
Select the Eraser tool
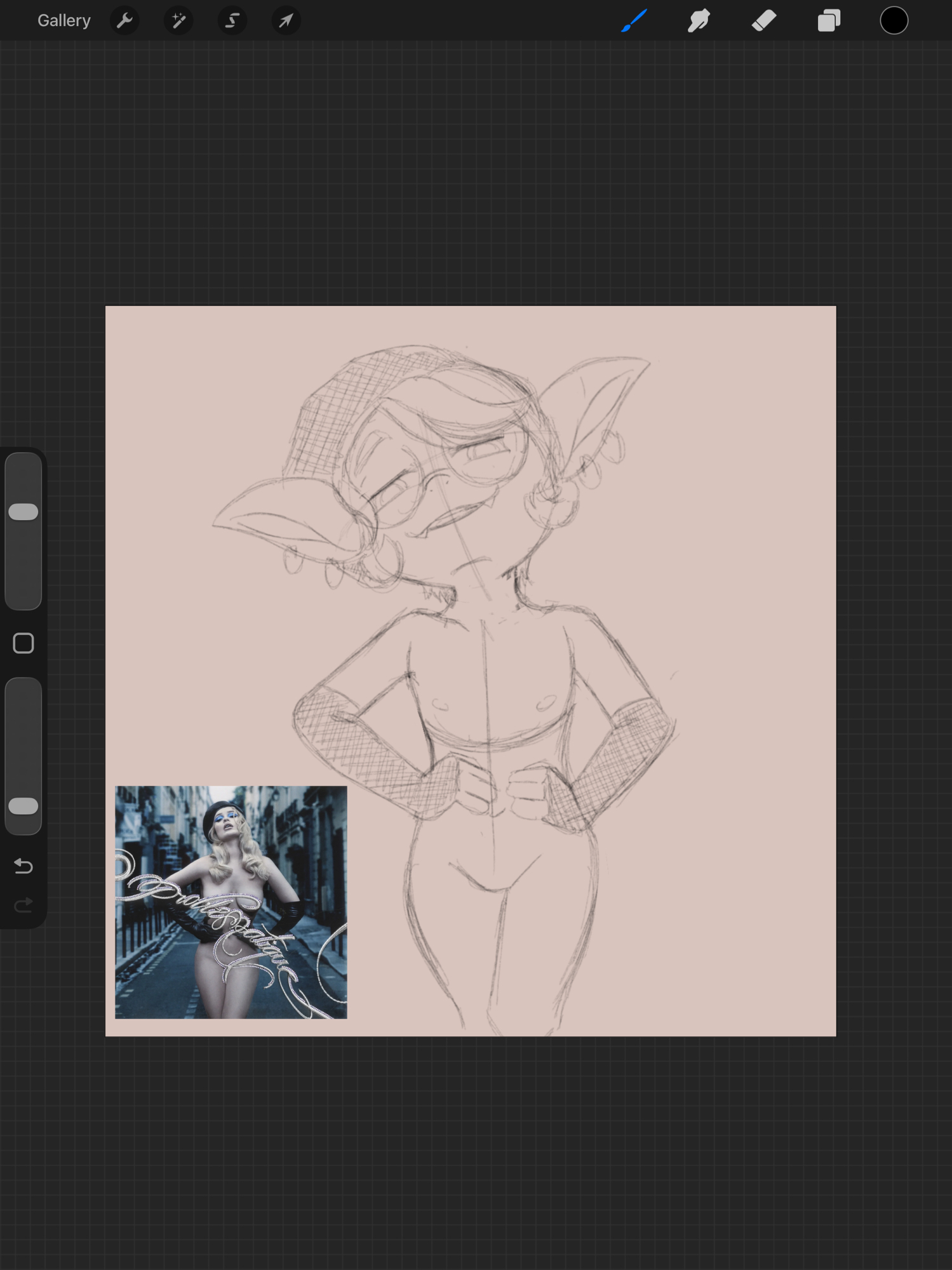pos(764,21)
